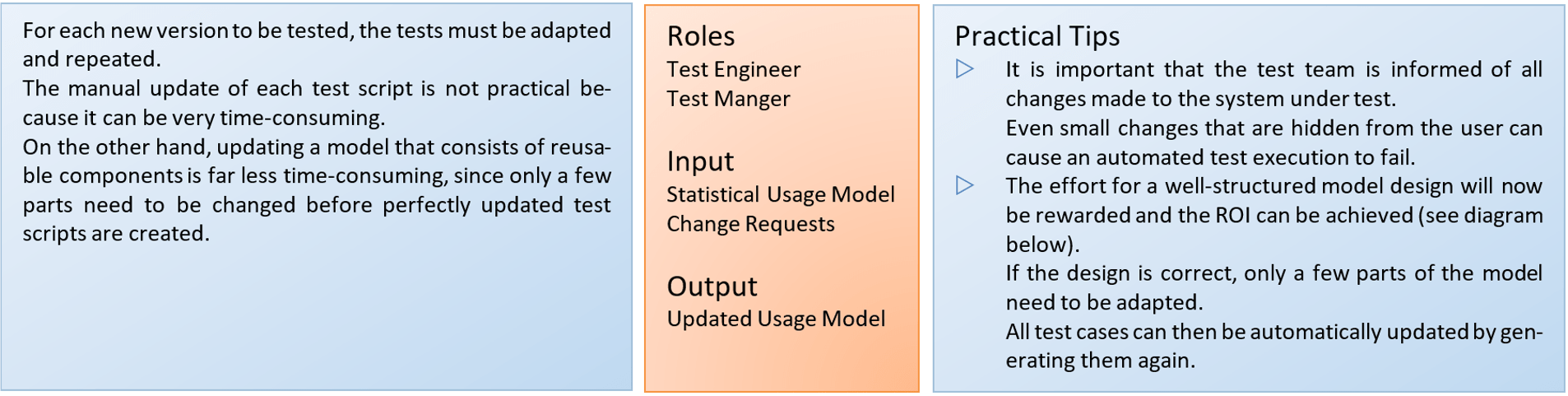Click the line 'and repeated.' in left panel
Image resolution: width=1568 pixels, height=396 pixels.
point(91,59)
